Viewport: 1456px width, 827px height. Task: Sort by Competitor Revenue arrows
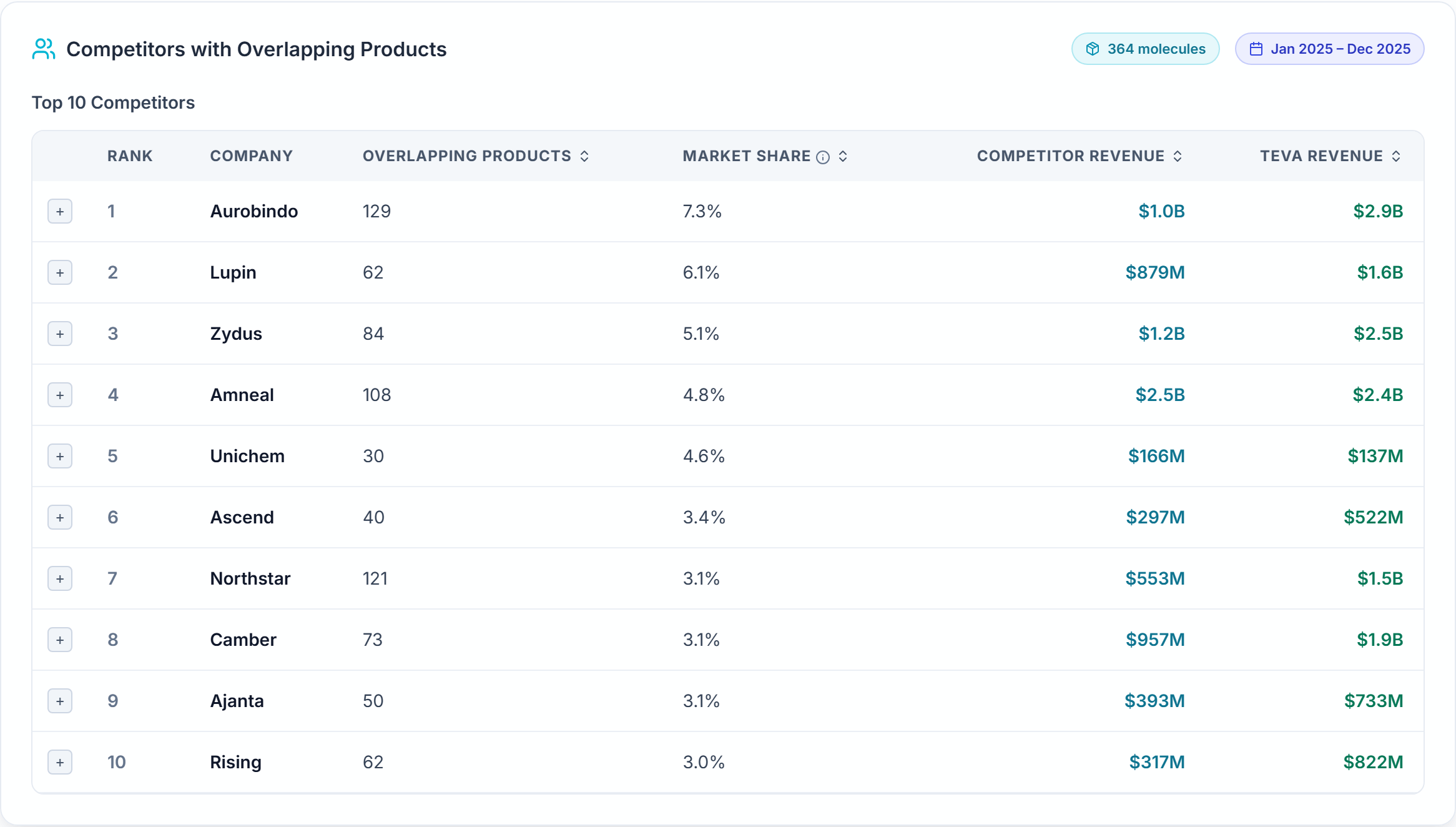[1178, 156]
